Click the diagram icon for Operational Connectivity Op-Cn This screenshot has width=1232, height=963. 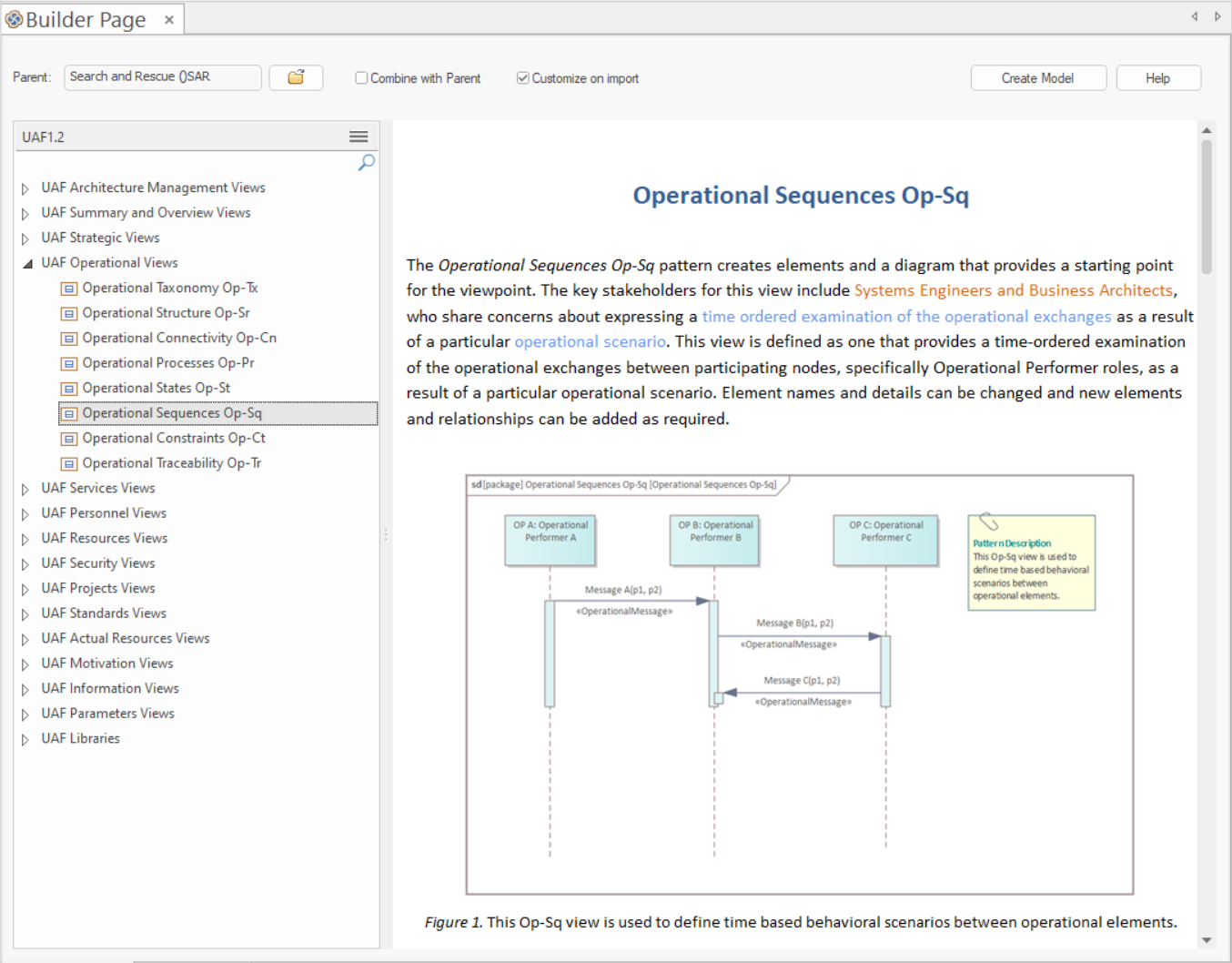(69, 339)
